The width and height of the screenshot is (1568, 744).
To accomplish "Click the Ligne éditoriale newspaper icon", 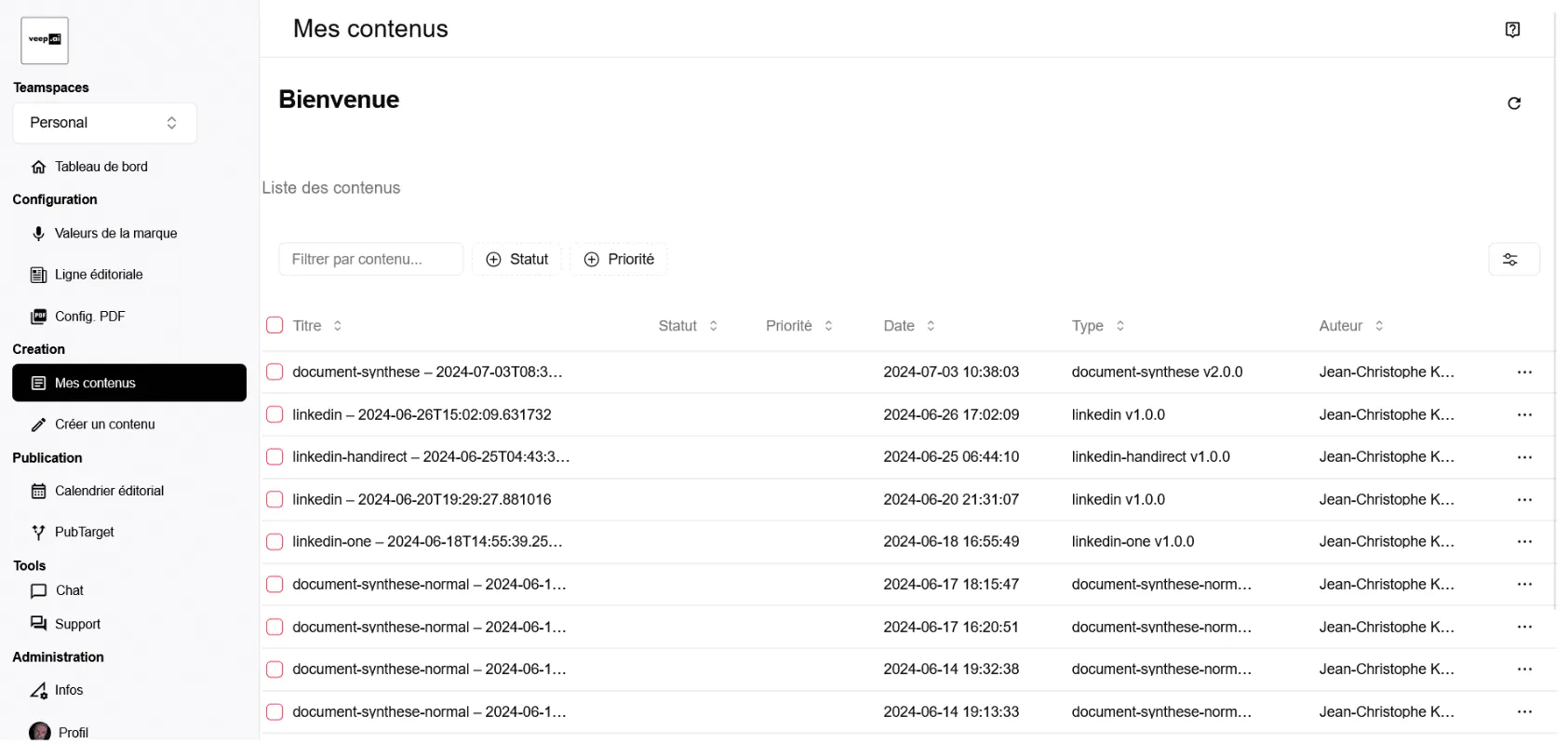I will pos(38,275).
